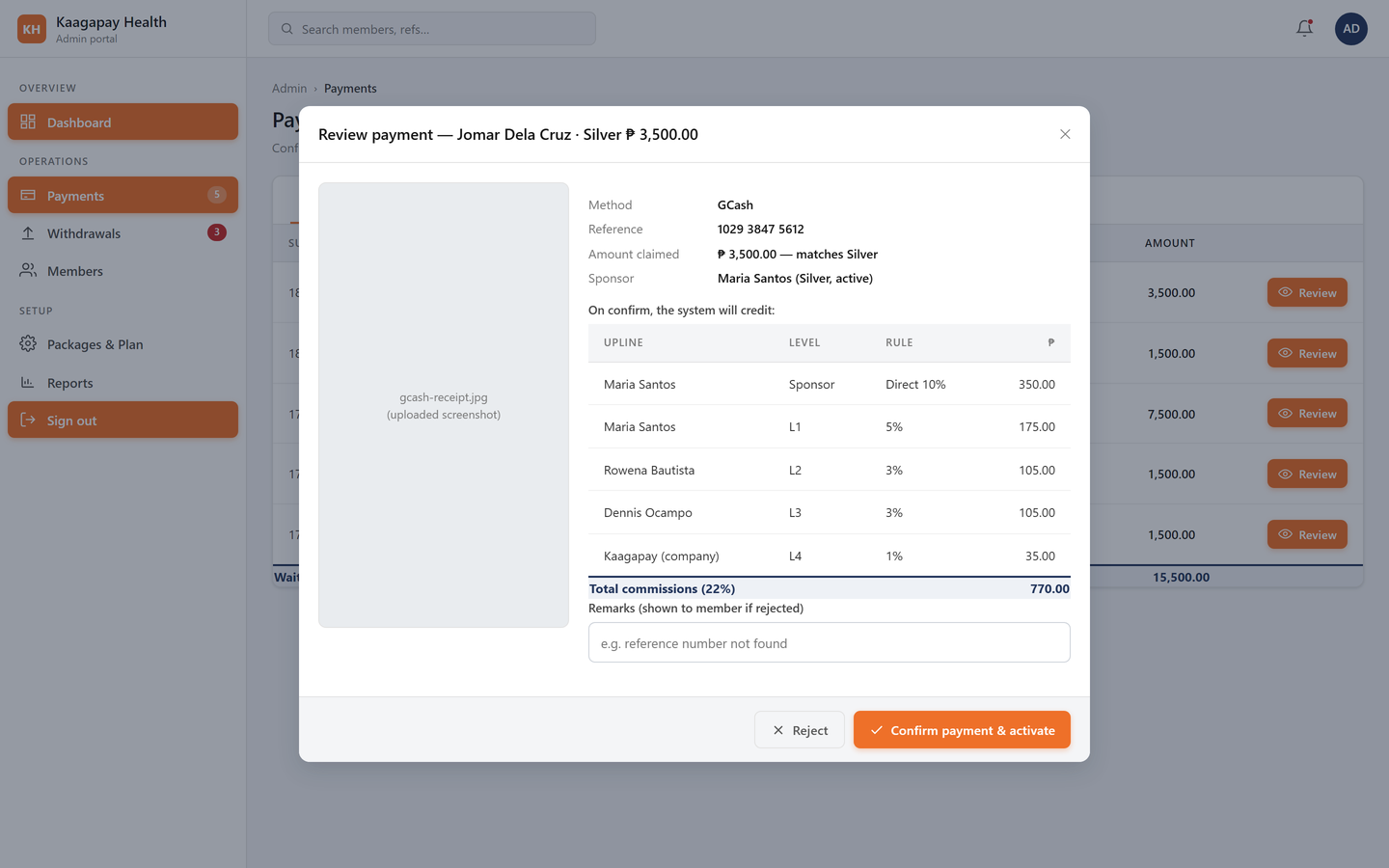Focus the Search members field
Image resolution: width=1389 pixels, height=868 pixels.
coord(432,29)
